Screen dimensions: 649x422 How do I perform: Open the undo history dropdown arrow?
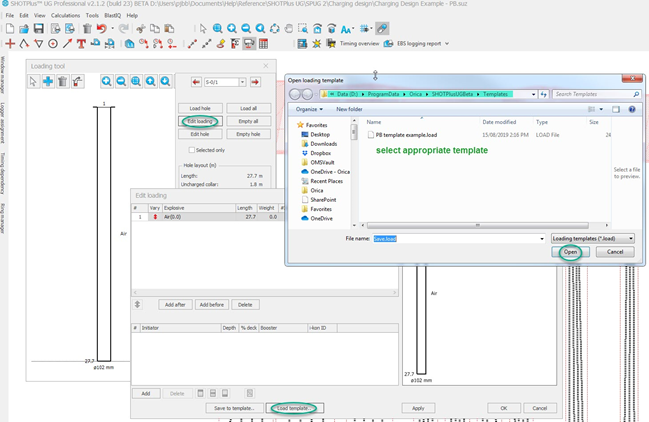[112, 29]
